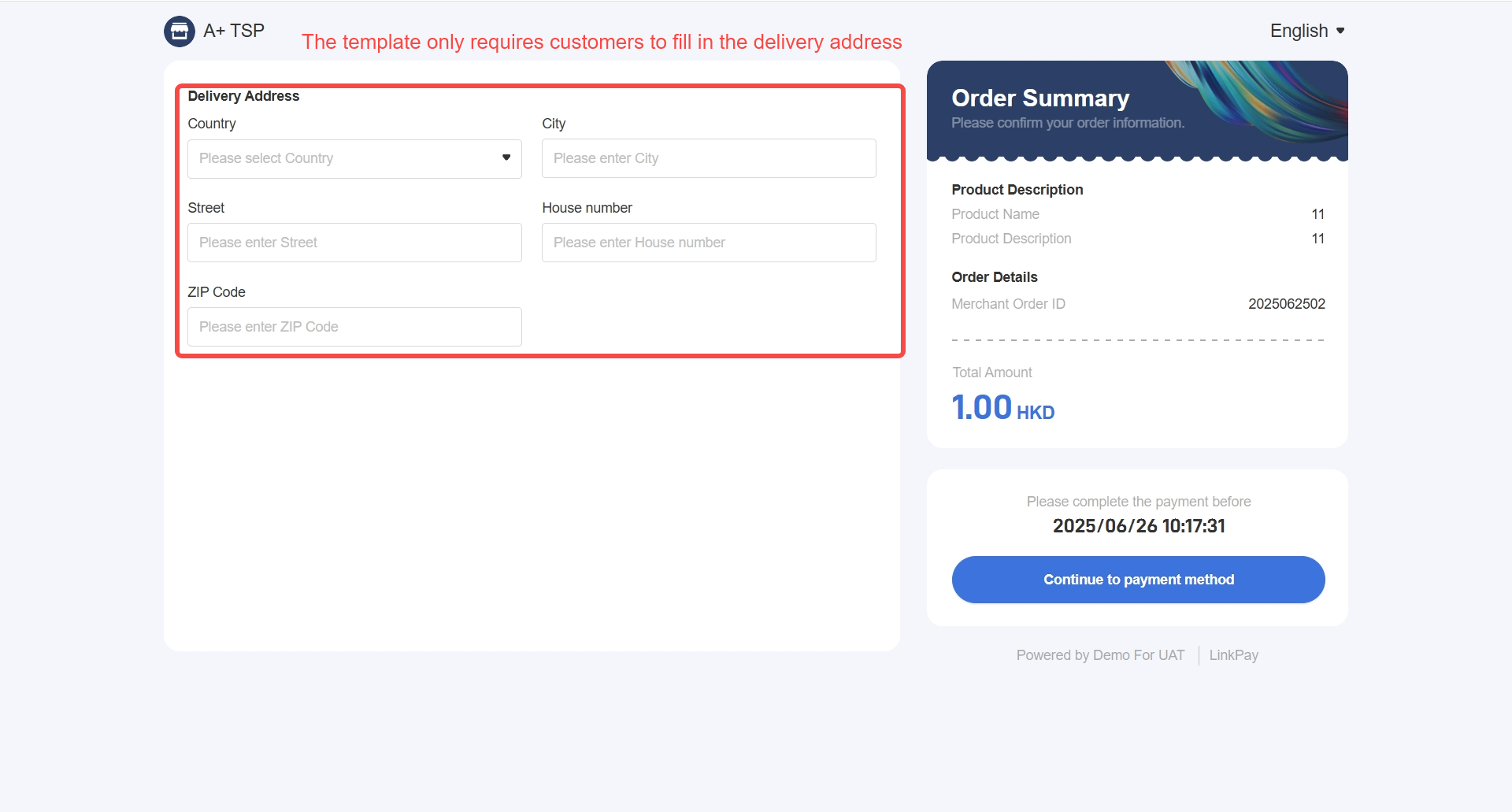Click the colorful swirl graphic in header

1268,98
